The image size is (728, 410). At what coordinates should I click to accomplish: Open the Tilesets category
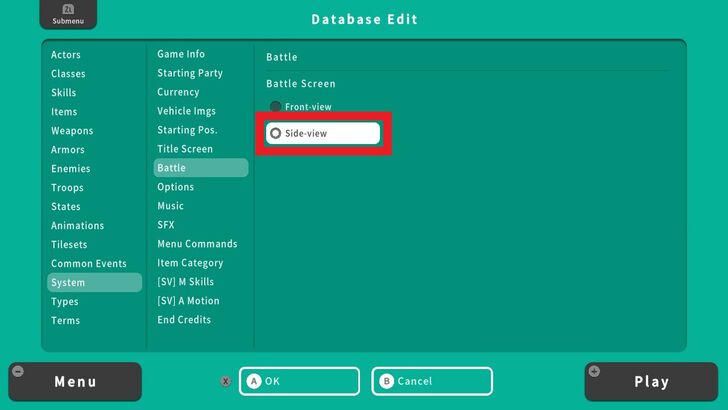(69, 245)
